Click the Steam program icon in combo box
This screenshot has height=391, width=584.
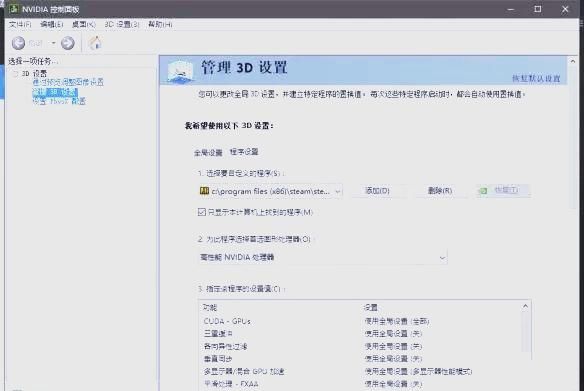point(204,191)
